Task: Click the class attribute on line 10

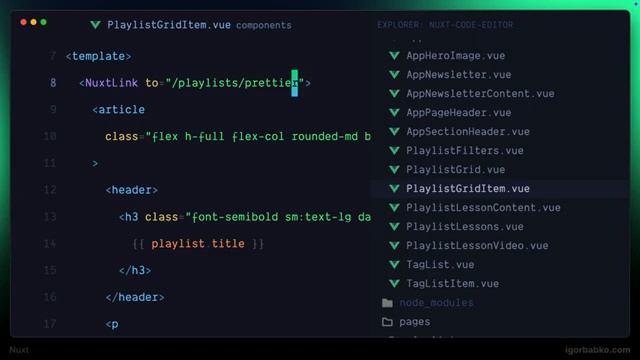Action: 121,137
